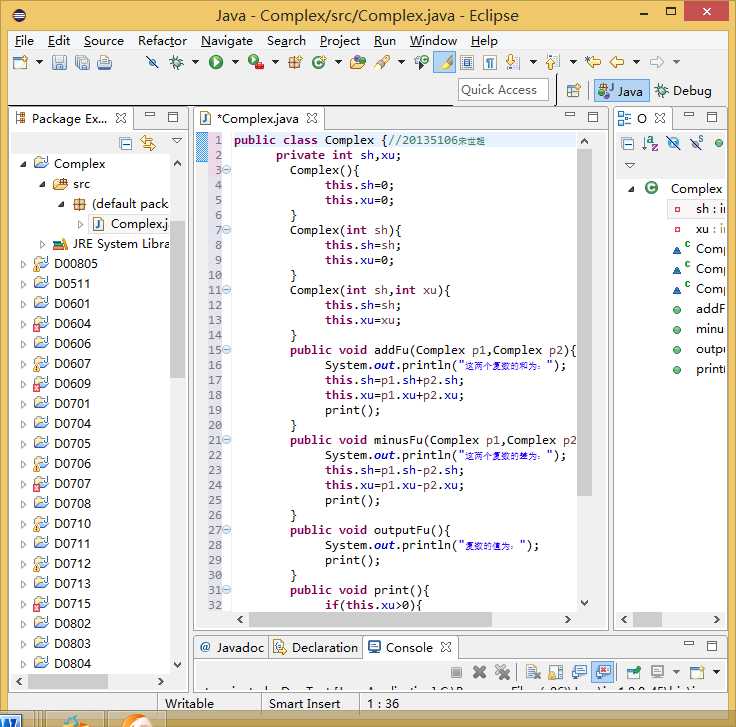
Task: Select Complex.java in Package Explorer
Action: 131,224
